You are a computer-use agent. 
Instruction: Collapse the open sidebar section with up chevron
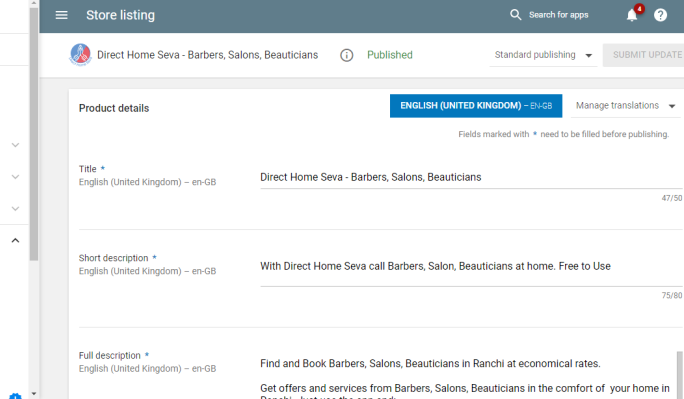click(x=15, y=240)
